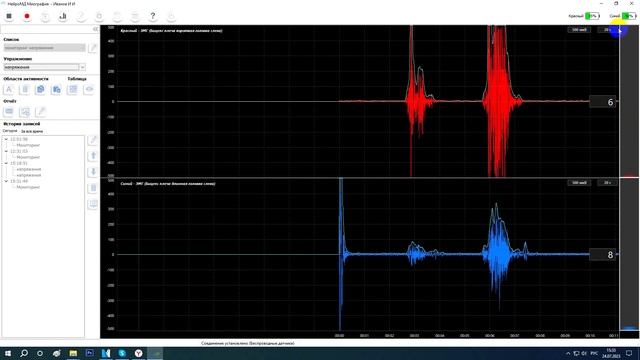Select Мониторинг under the 12:51:58 record
This screenshot has width=640, height=360.
(x=28, y=145)
